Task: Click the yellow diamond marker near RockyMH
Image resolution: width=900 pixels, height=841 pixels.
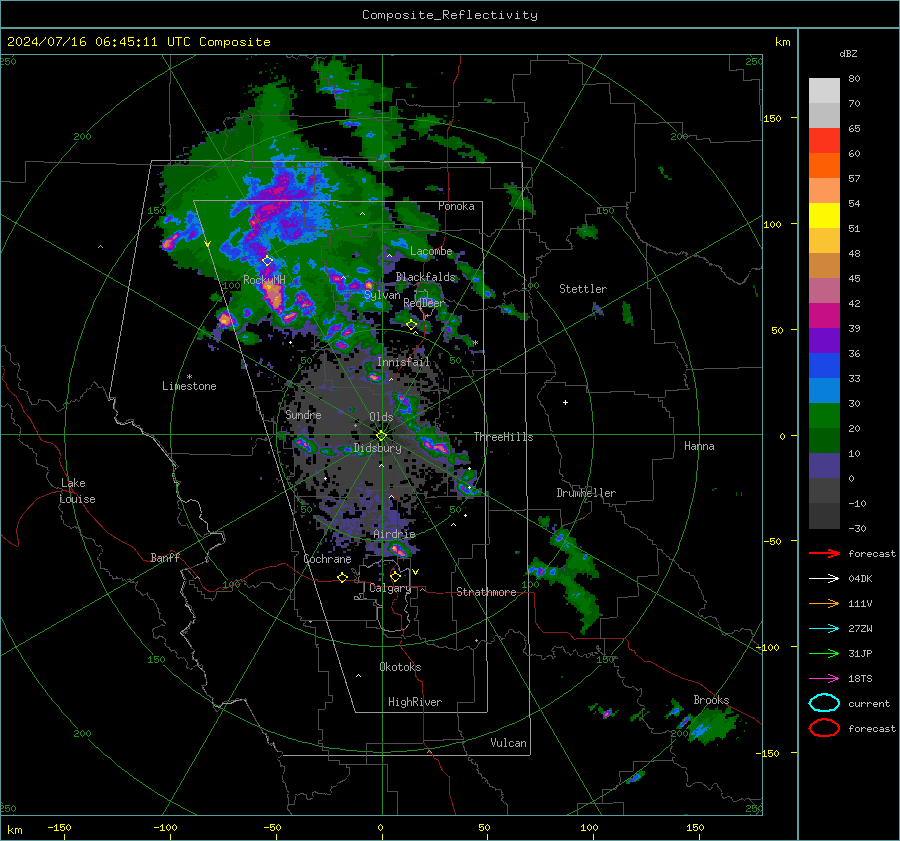Action: 267,261
